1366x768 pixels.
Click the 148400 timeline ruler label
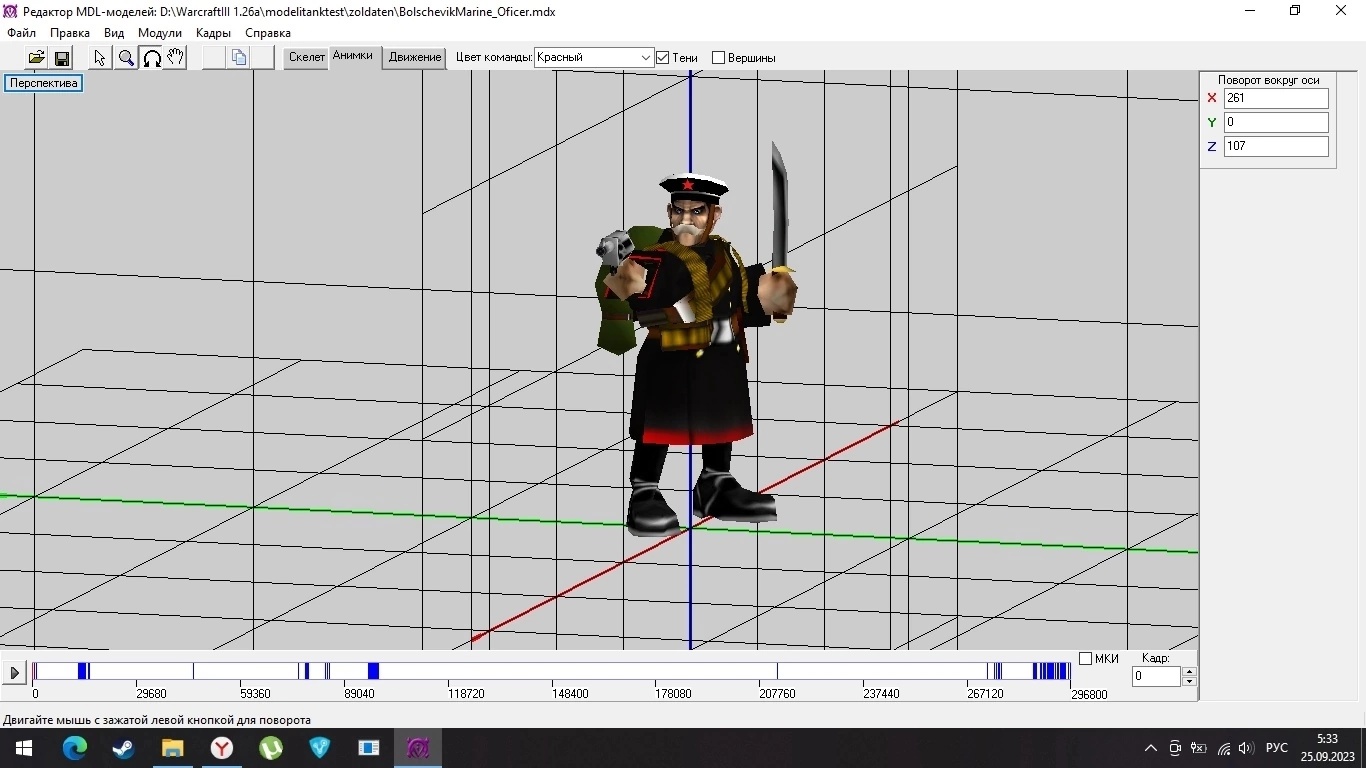pyautogui.click(x=570, y=694)
